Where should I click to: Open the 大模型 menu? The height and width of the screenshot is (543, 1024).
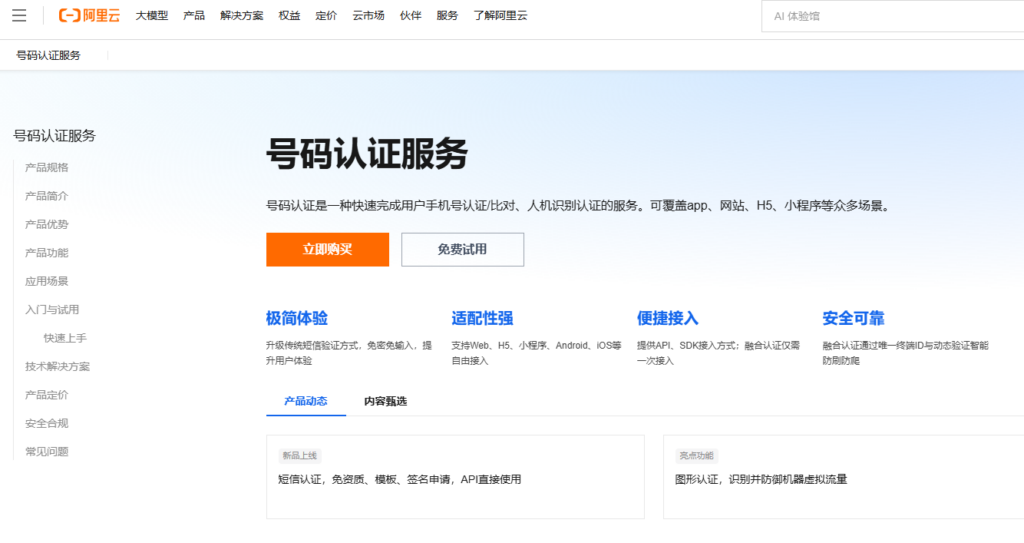(x=152, y=16)
